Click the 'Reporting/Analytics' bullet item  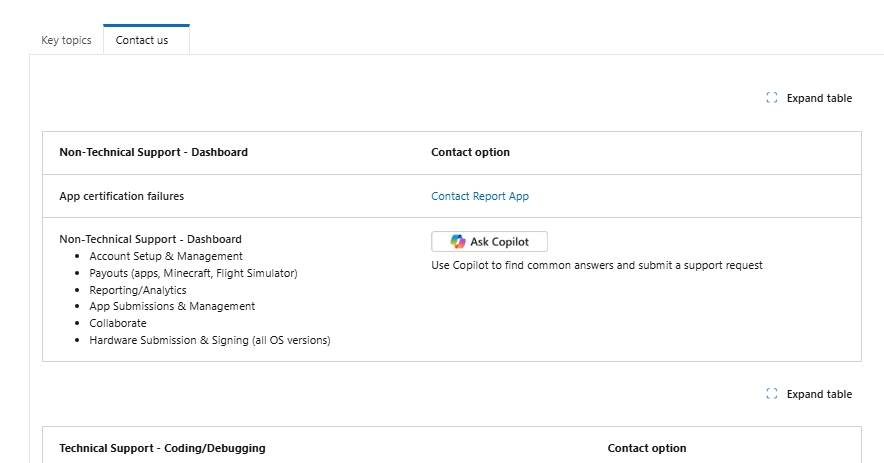138,290
